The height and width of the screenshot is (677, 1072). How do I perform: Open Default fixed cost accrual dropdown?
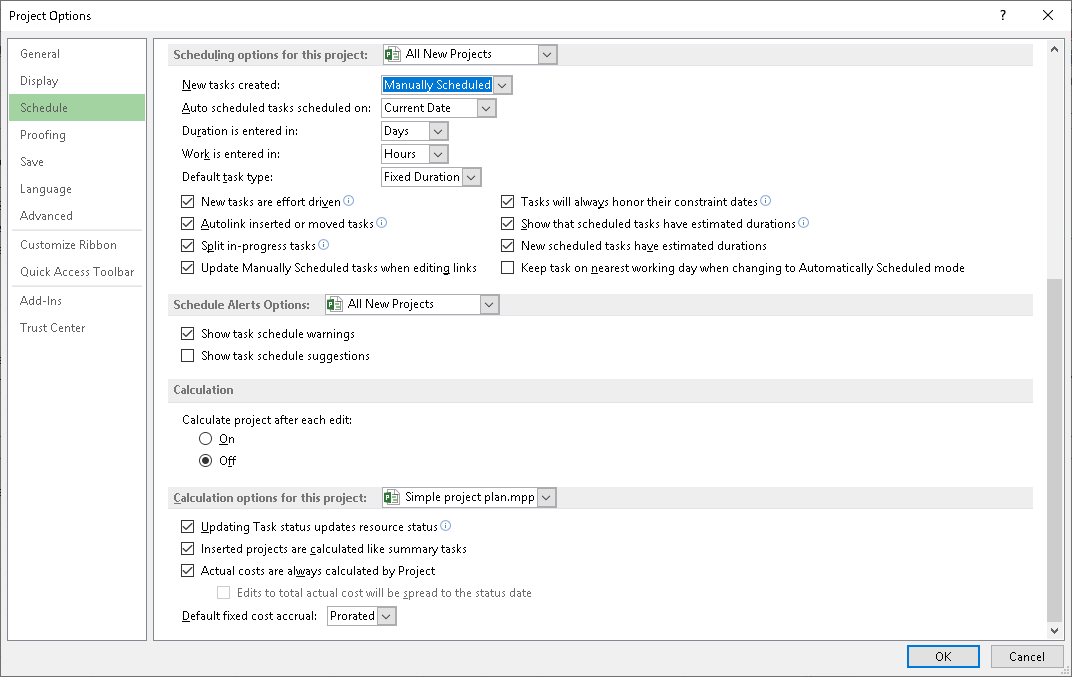pyautogui.click(x=386, y=616)
